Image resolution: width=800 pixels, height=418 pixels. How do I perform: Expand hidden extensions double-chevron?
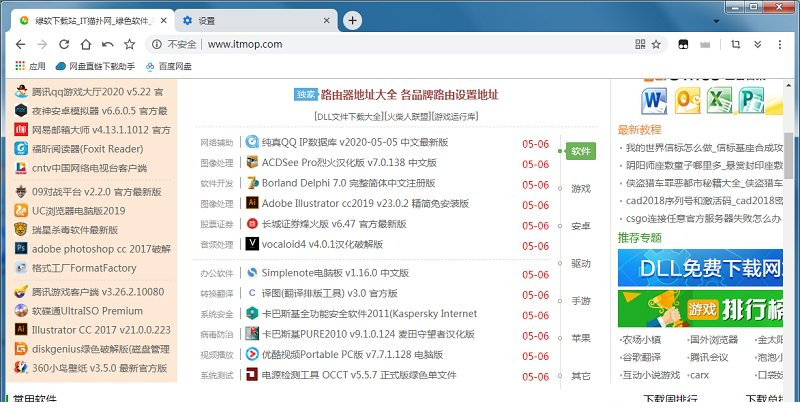point(758,44)
